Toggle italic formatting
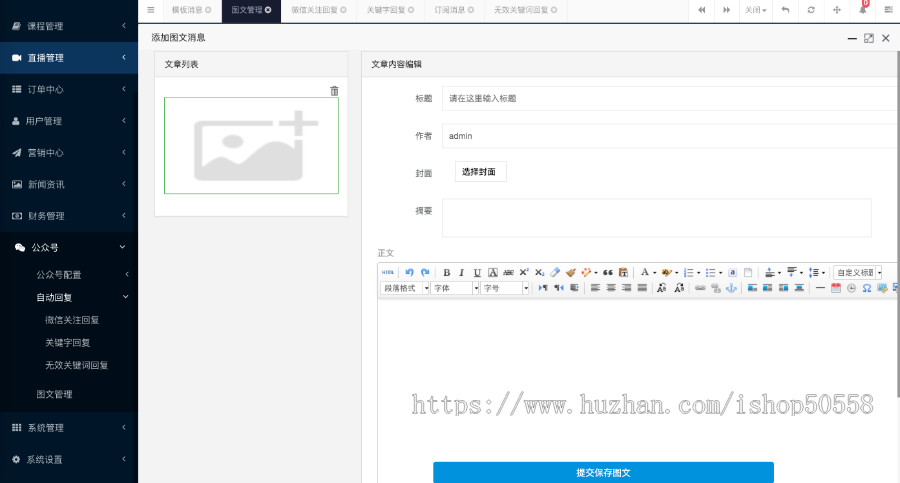Screen dimensions: 900x483 point(461,272)
